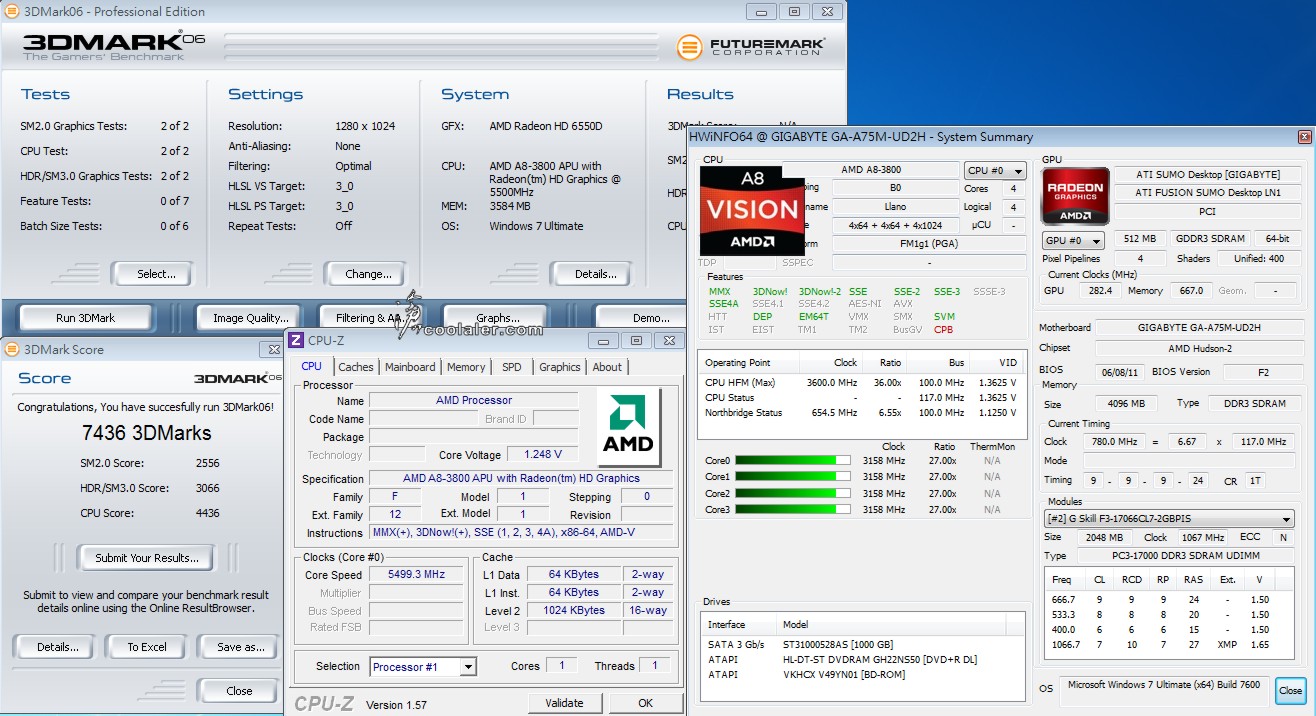The width and height of the screenshot is (1316, 716).
Task: Click the CPU-Z Specification field
Action: (x=521, y=478)
